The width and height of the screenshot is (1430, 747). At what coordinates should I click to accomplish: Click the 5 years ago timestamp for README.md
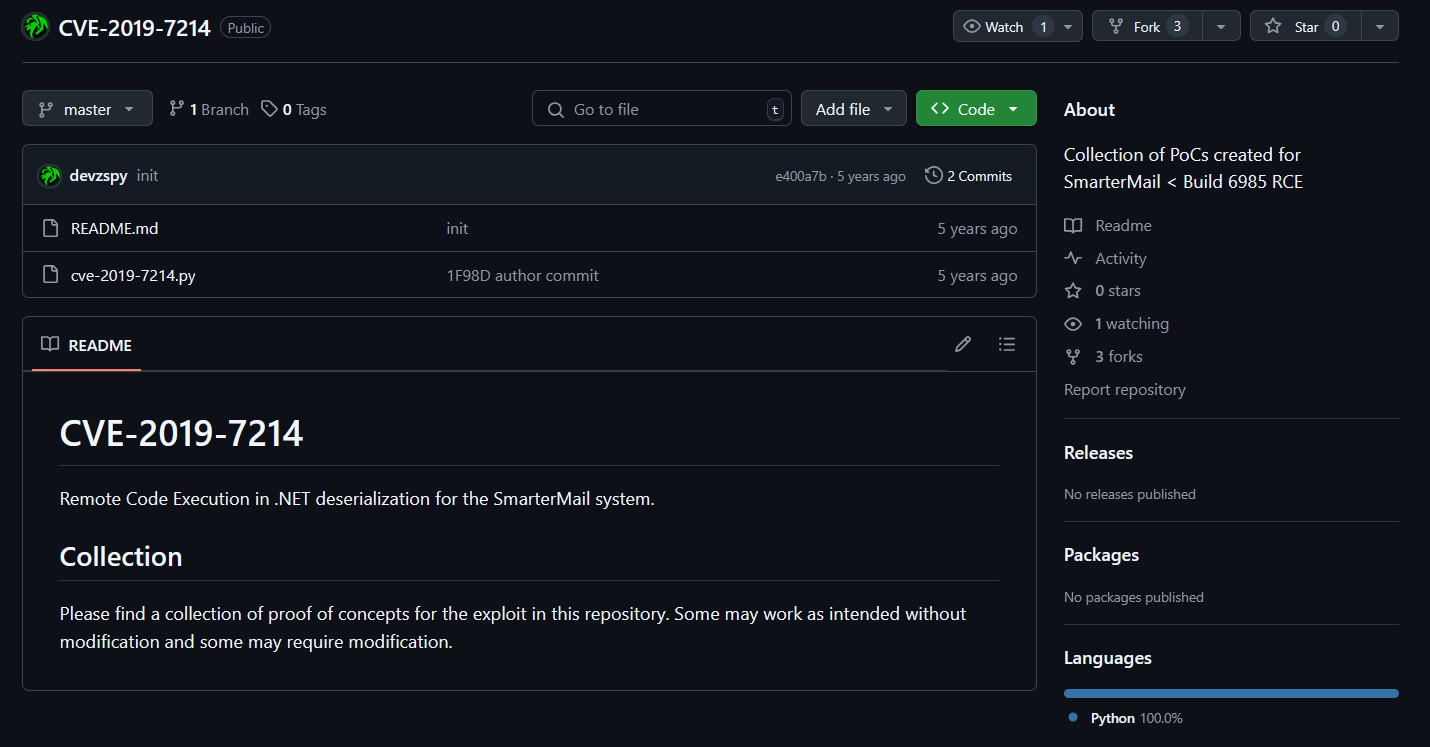[977, 228]
